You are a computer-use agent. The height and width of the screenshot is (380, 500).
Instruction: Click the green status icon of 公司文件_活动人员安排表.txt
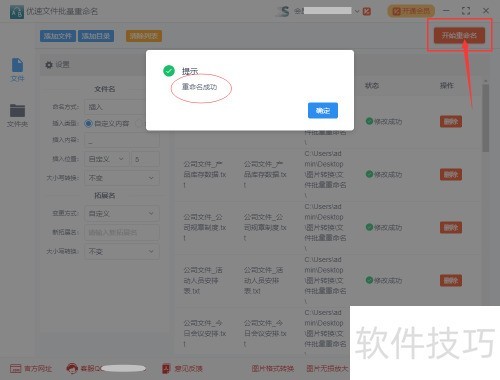tap(369, 280)
